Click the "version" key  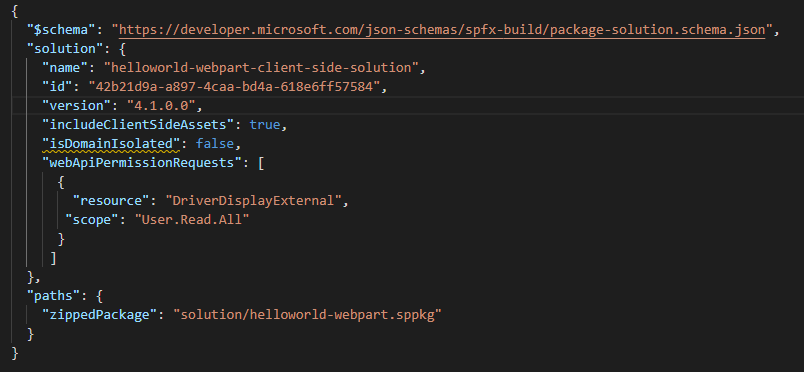pos(77,106)
